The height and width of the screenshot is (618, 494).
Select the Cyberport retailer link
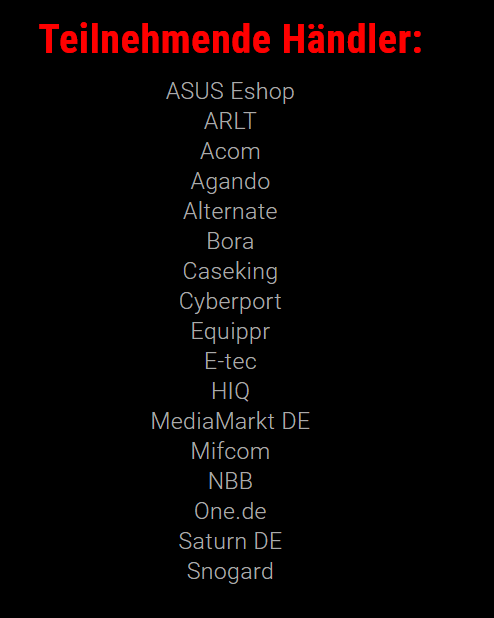point(230,302)
